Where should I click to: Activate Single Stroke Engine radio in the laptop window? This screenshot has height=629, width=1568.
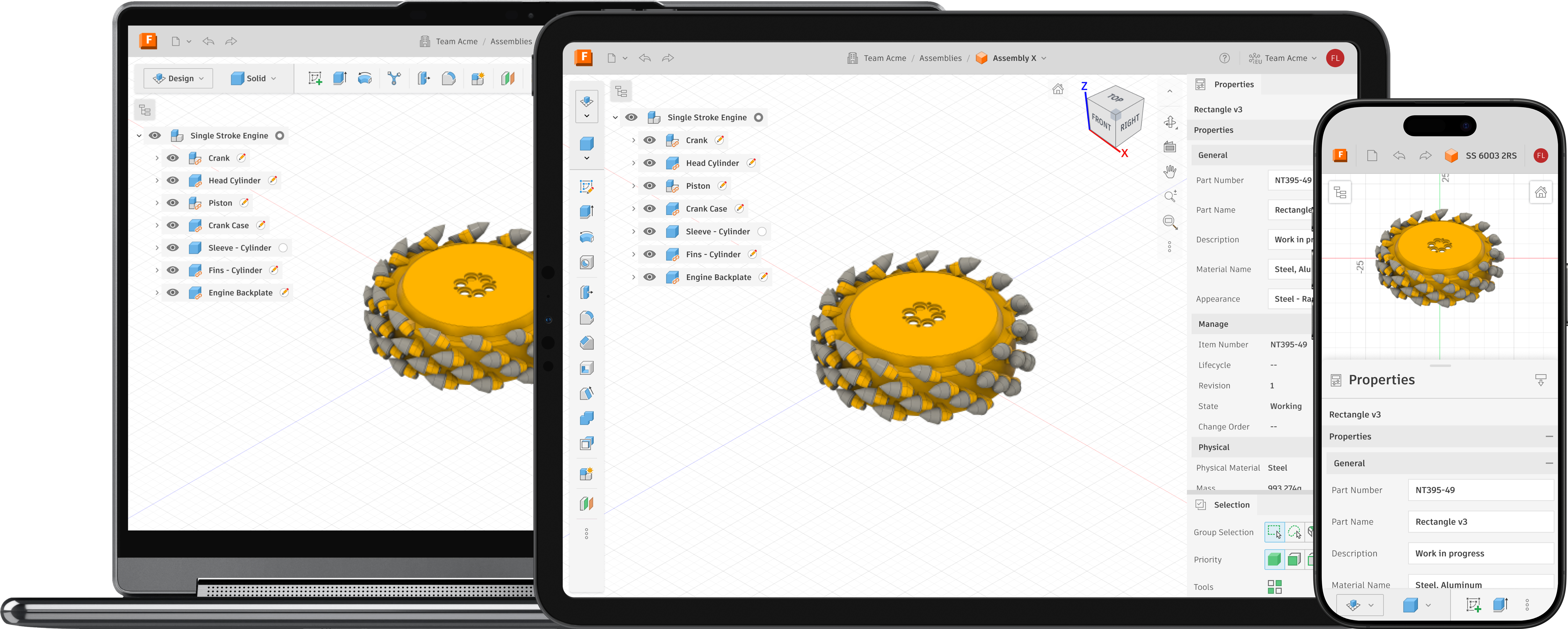(x=279, y=136)
